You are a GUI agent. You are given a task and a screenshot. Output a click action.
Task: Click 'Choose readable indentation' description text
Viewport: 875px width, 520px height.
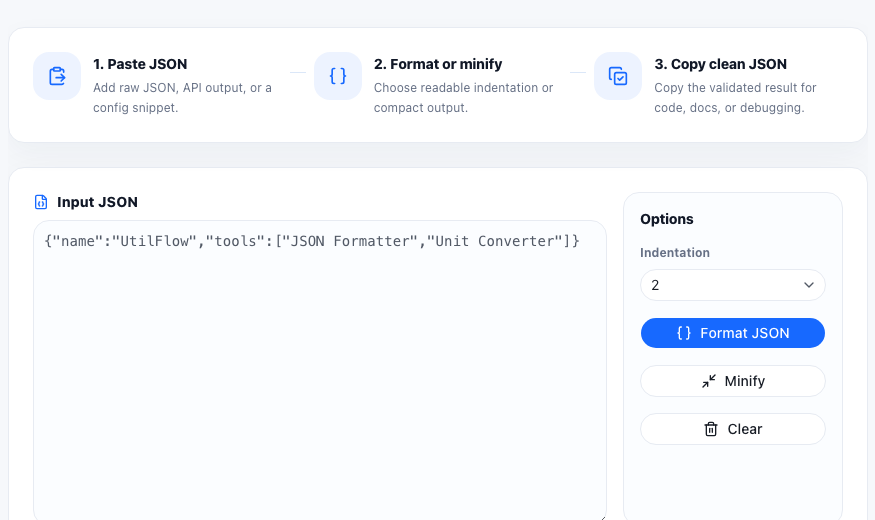[x=463, y=98]
